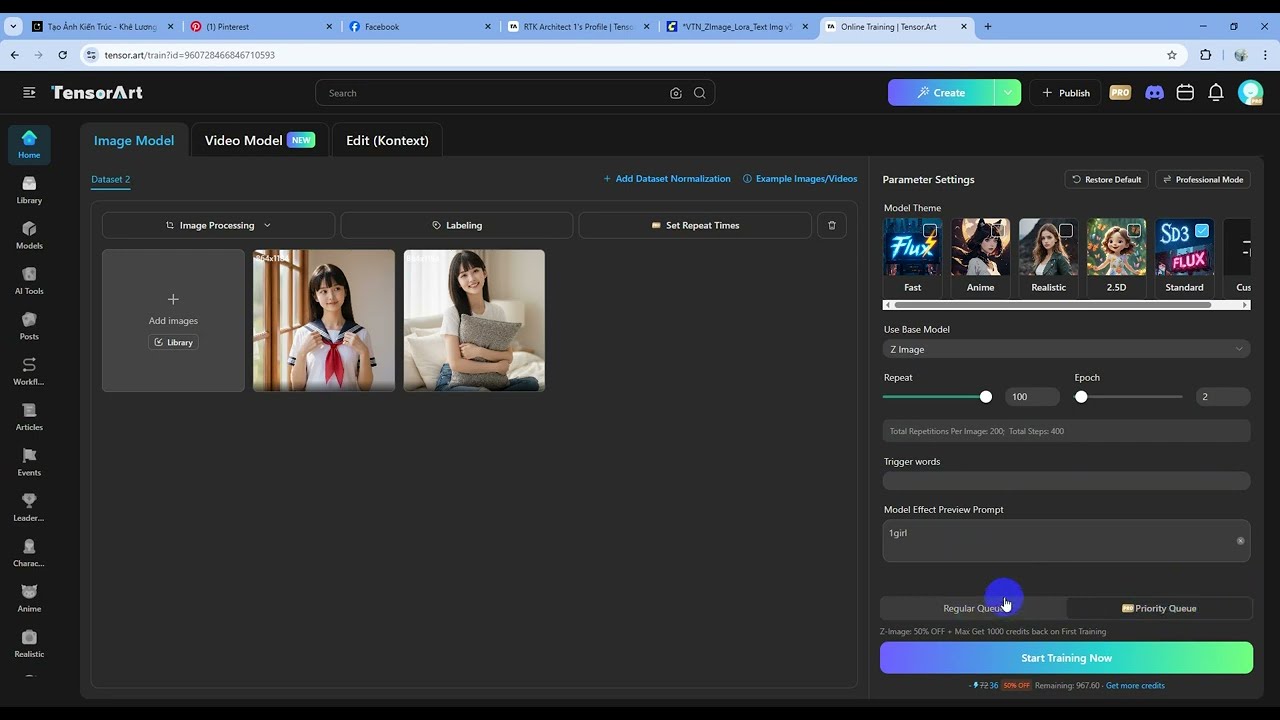Tick the Fast theme checkbox
Image resolution: width=1280 pixels, height=720 pixels.
tap(930, 231)
